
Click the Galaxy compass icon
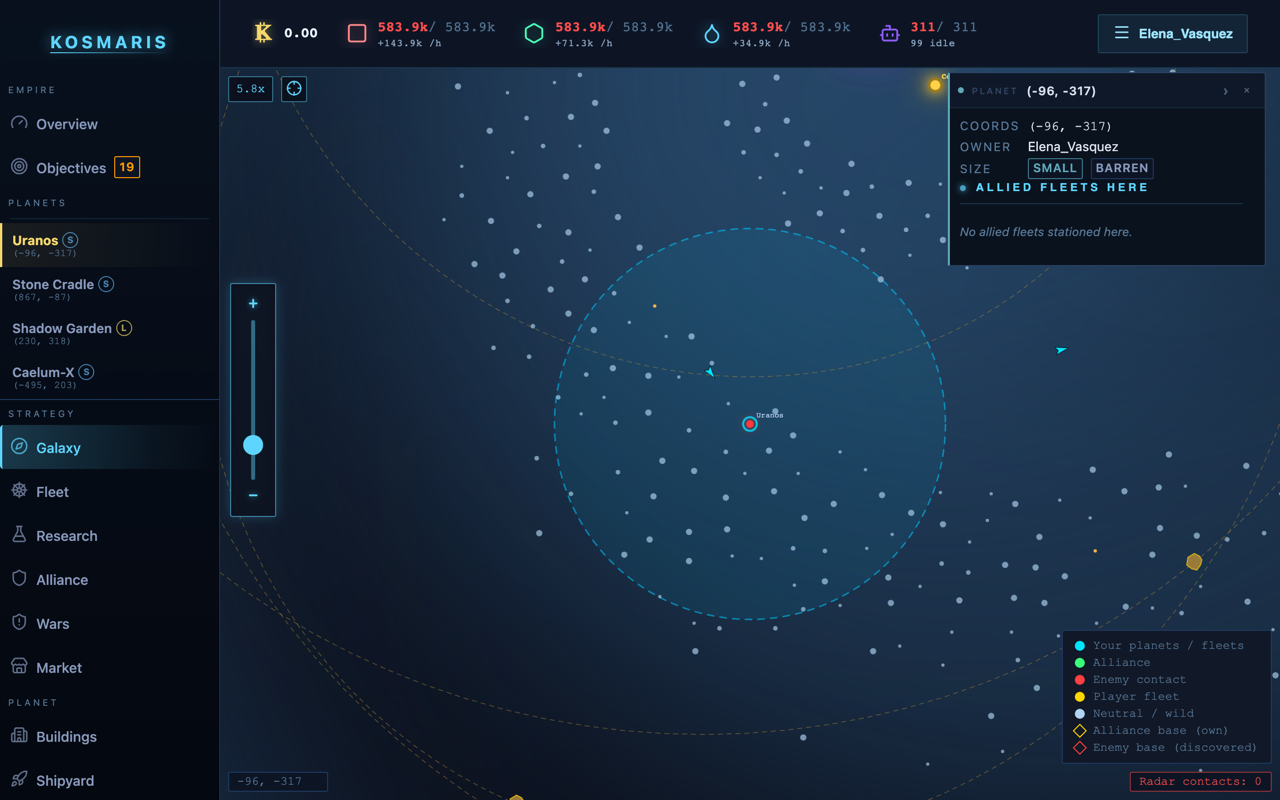pyautogui.click(x=19, y=447)
